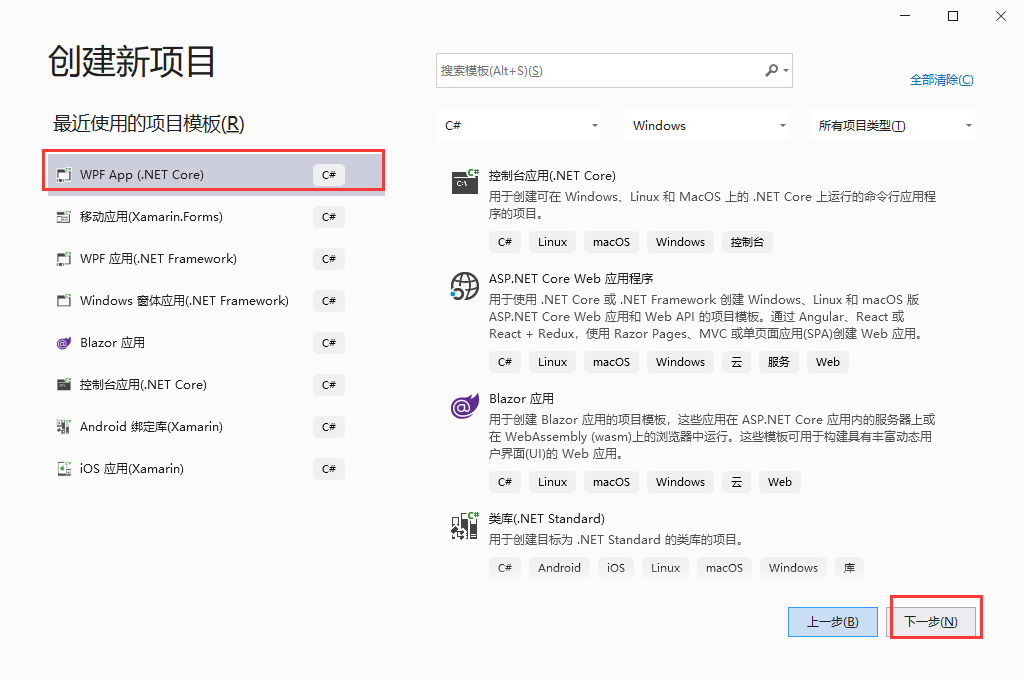
Task: Select the 控制台应用(.NET Core) template icon
Action: [464, 184]
